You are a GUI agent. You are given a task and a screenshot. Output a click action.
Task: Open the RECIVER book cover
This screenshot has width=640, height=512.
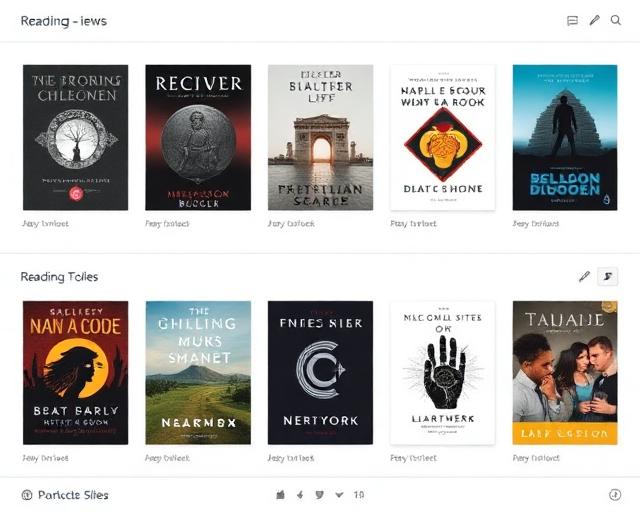[198, 137]
